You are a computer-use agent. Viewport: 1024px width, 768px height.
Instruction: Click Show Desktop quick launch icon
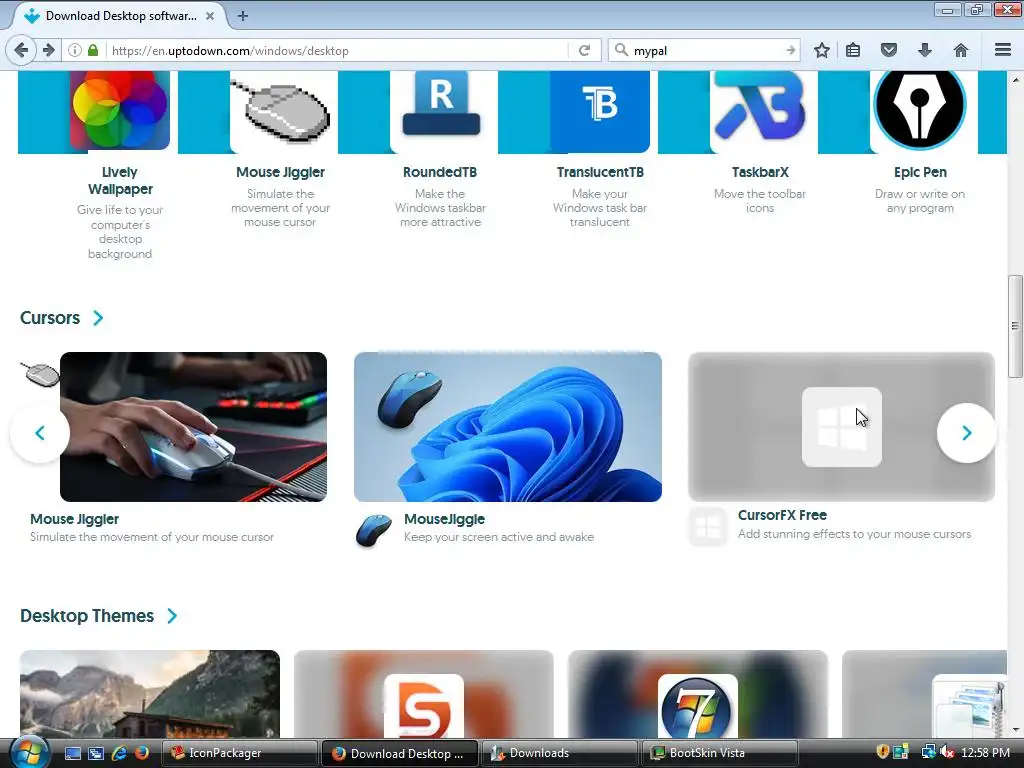click(72, 753)
